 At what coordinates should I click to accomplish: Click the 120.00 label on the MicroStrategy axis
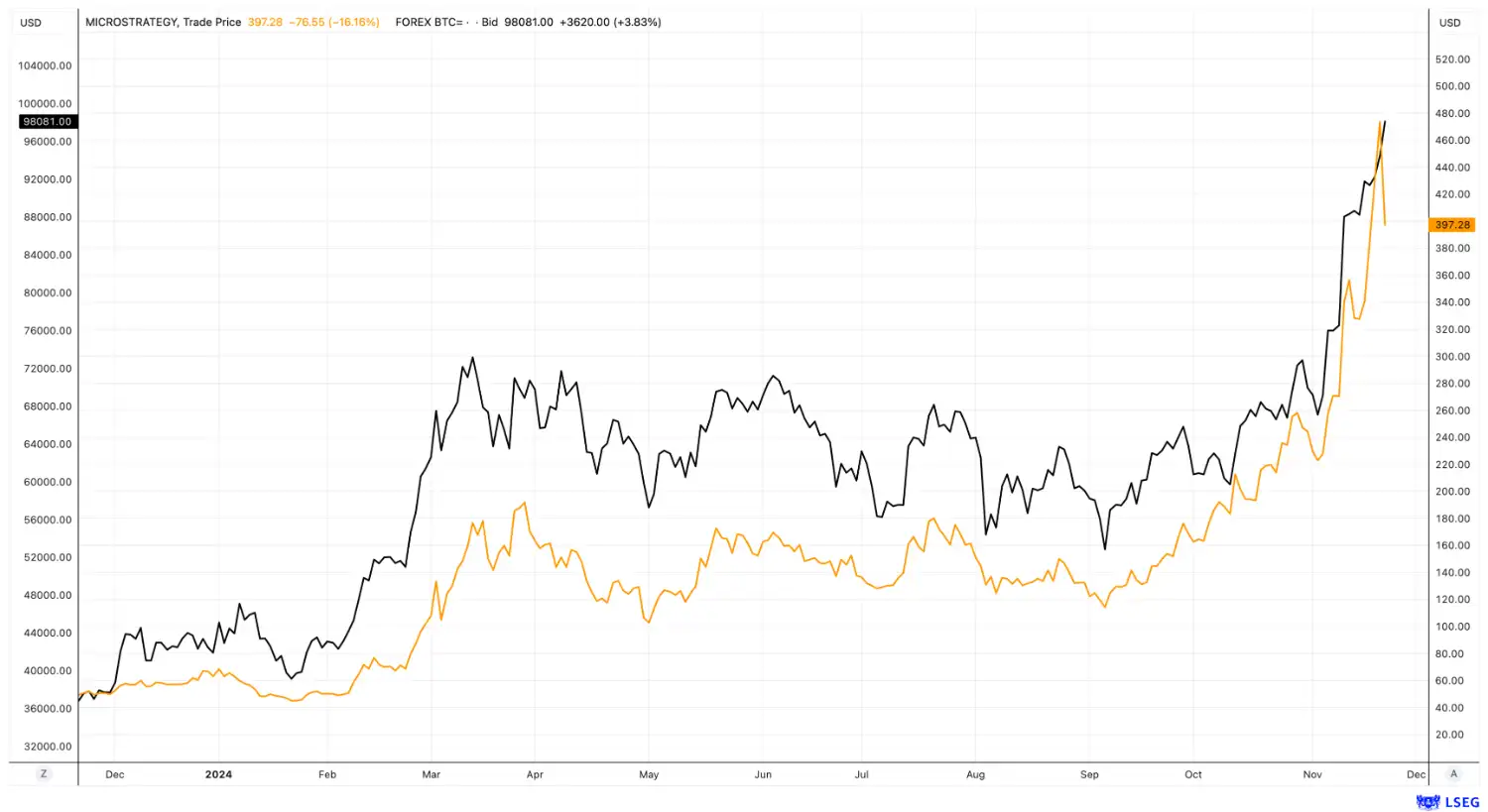1452,600
